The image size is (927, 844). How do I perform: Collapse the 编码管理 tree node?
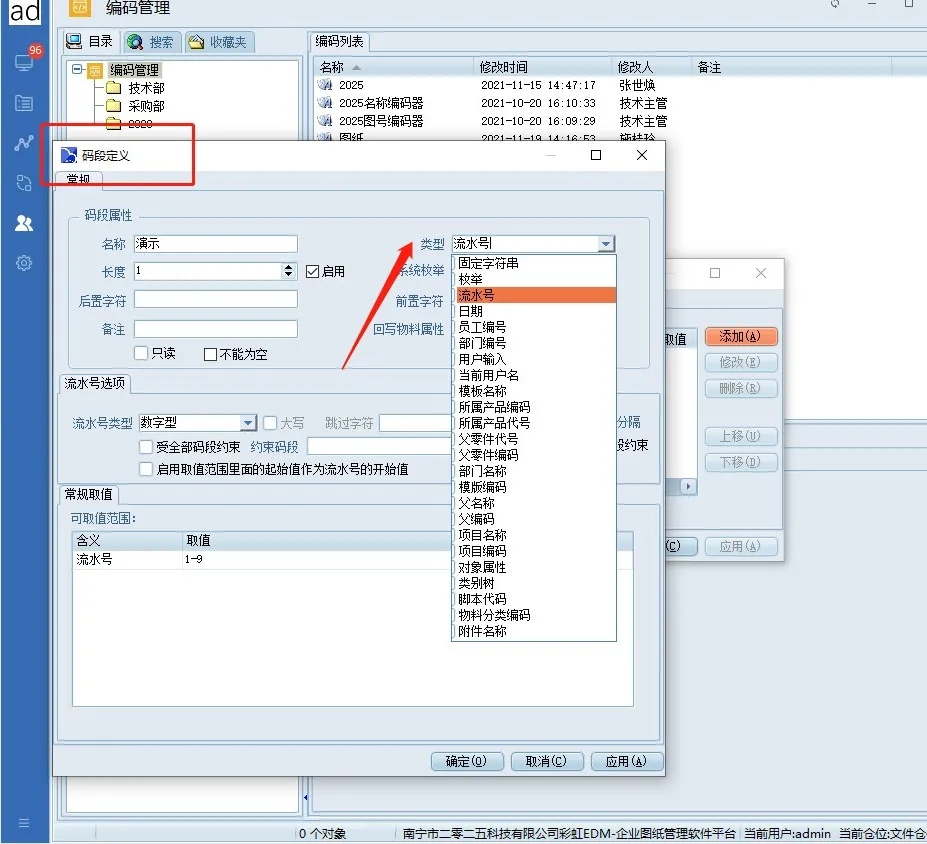coord(76,69)
